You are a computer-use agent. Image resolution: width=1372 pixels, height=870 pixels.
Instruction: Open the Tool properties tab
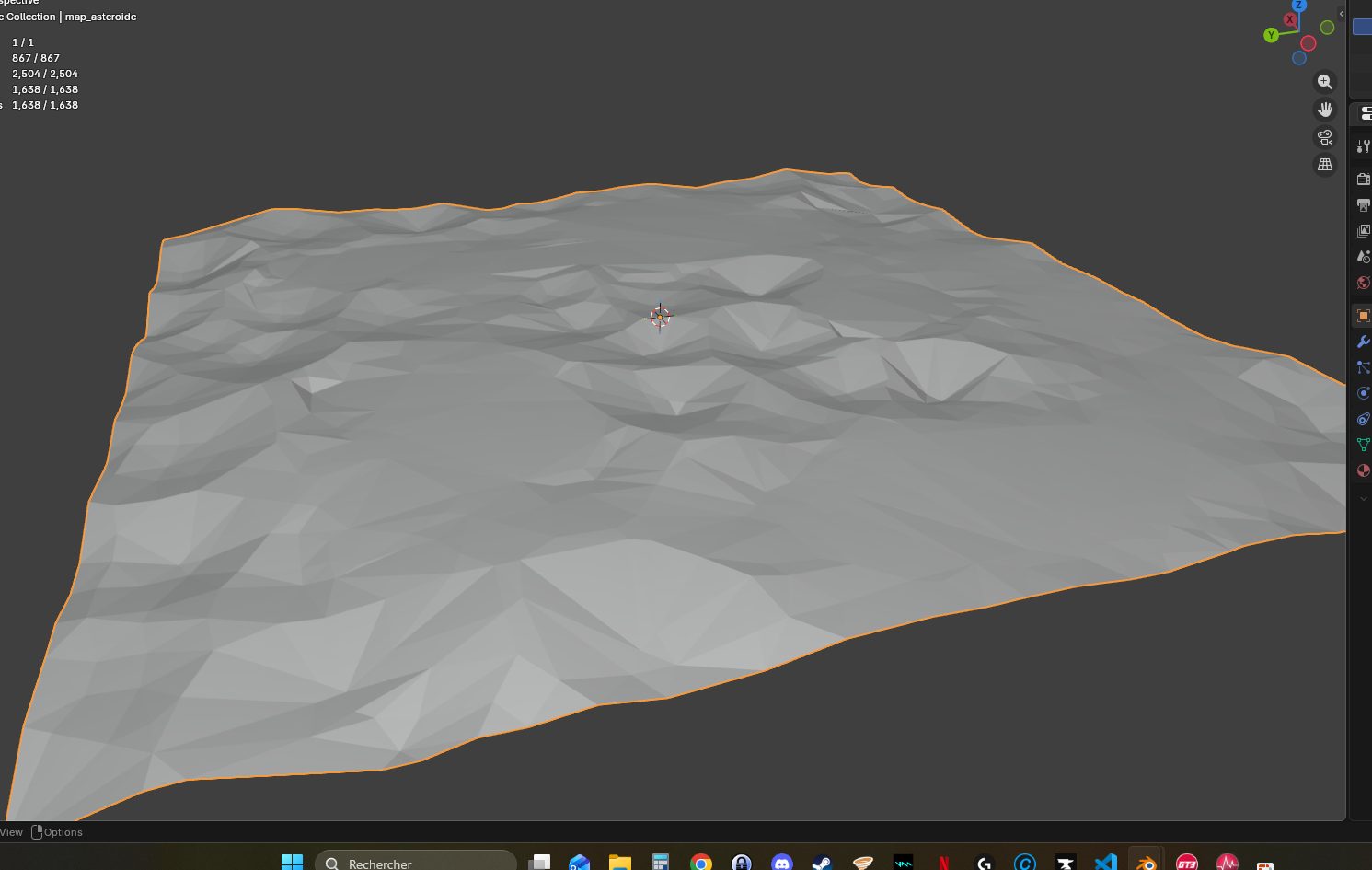(1363, 146)
